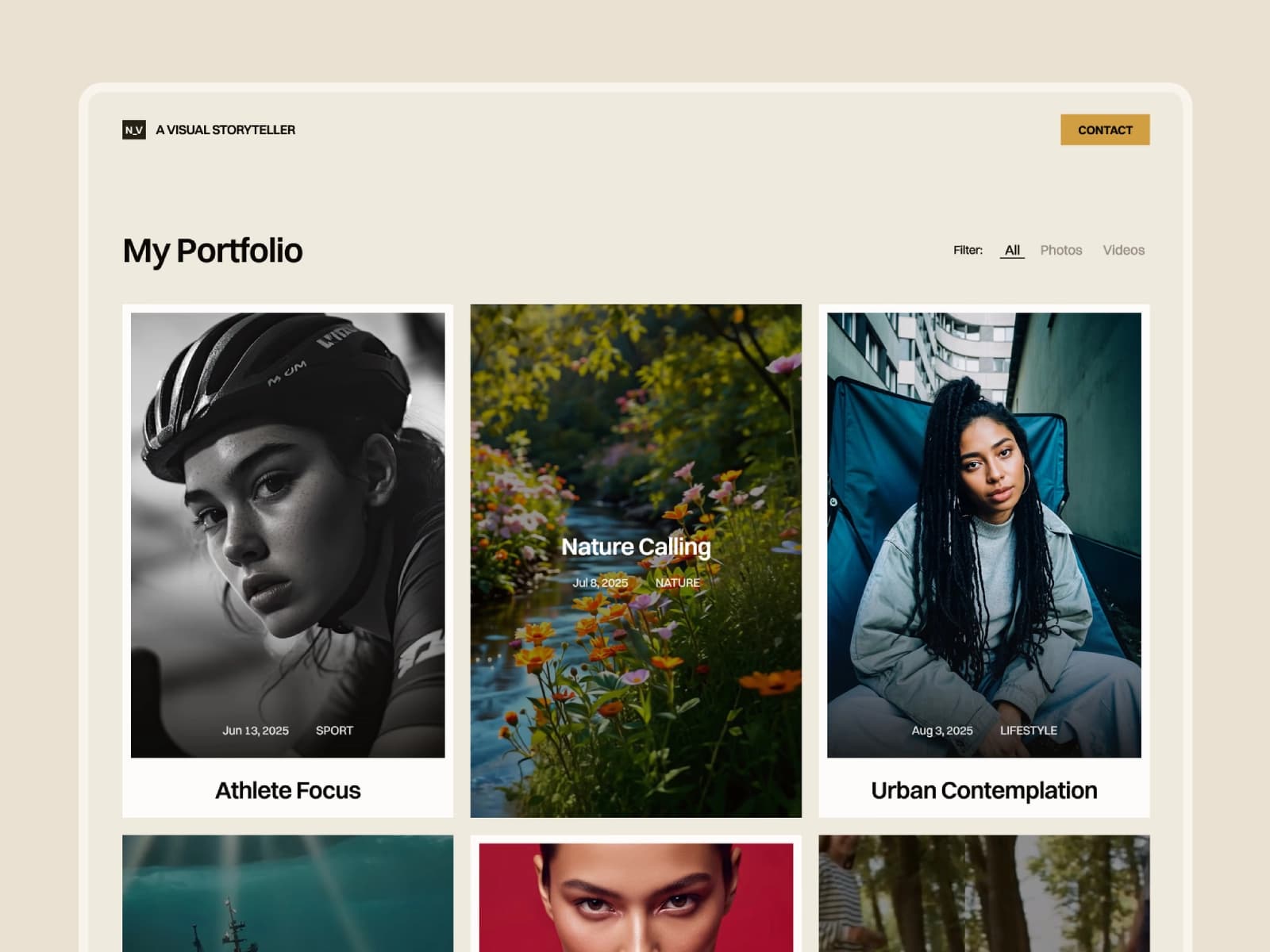Click the NATURE category tag
Screen dimensions: 1270x952
point(678,582)
